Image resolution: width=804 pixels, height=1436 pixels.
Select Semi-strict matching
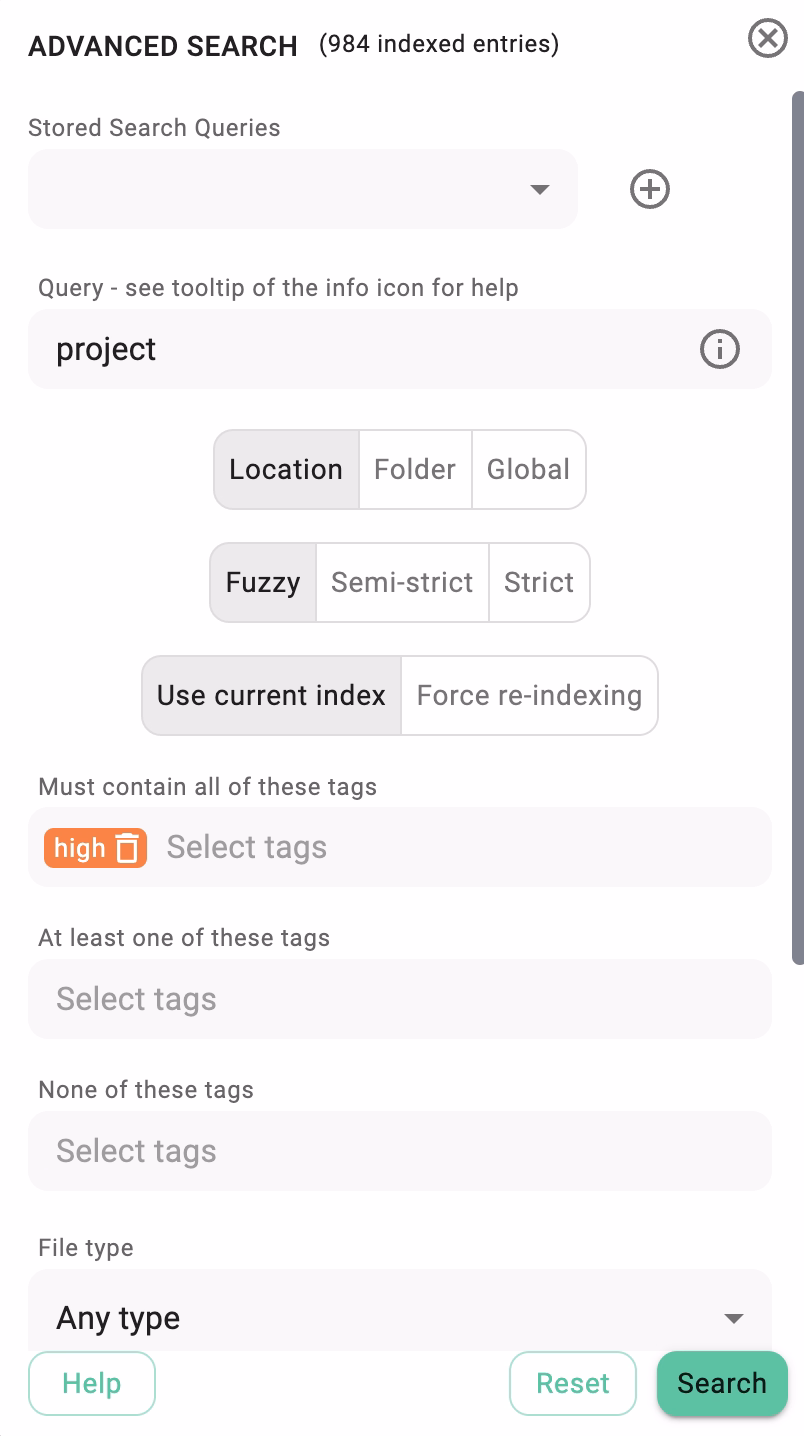pyautogui.click(x=401, y=582)
